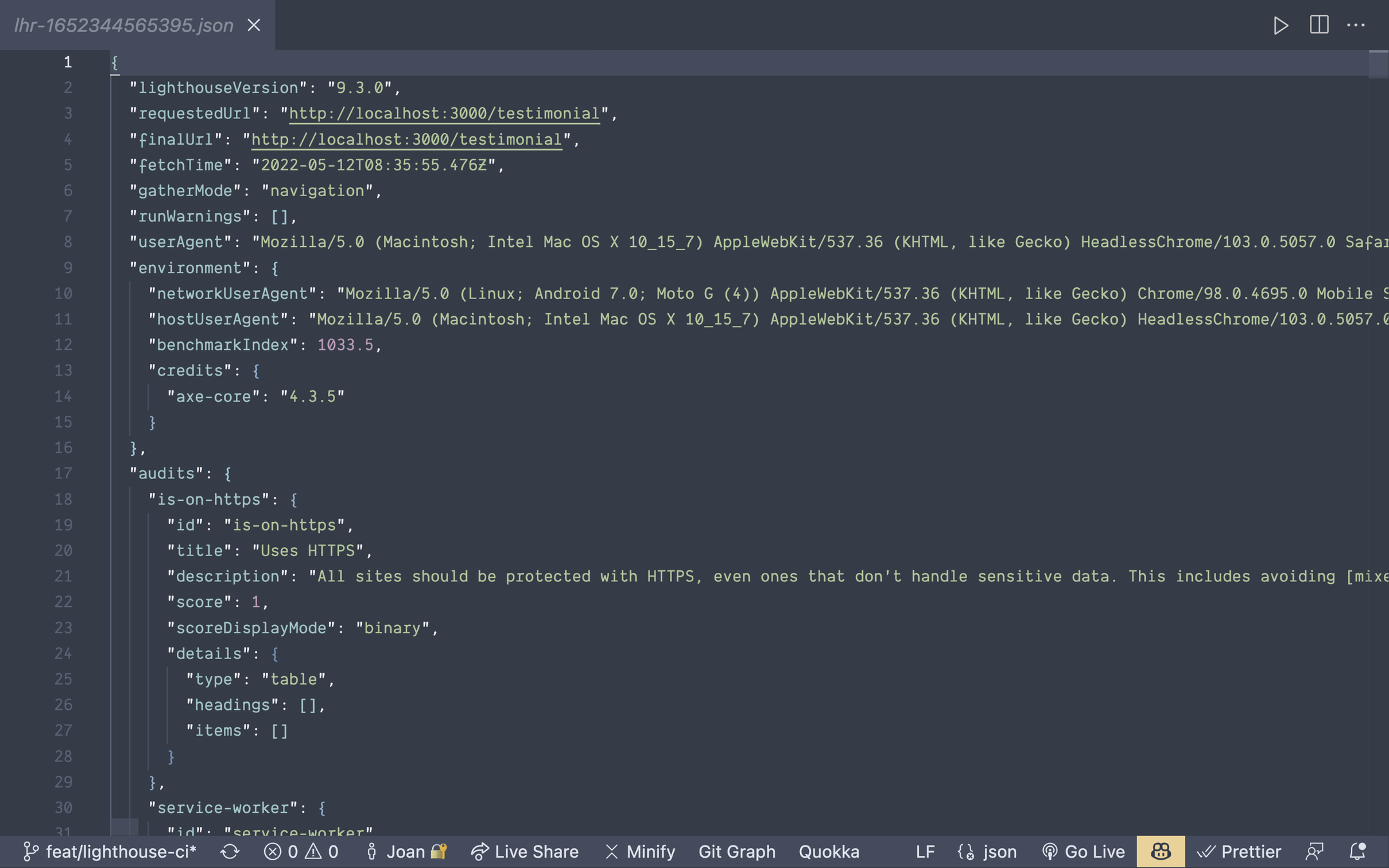Image resolution: width=1389 pixels, height=868 pixels.
Task: Toggle Quokka in the status bar
Action: 829,852
